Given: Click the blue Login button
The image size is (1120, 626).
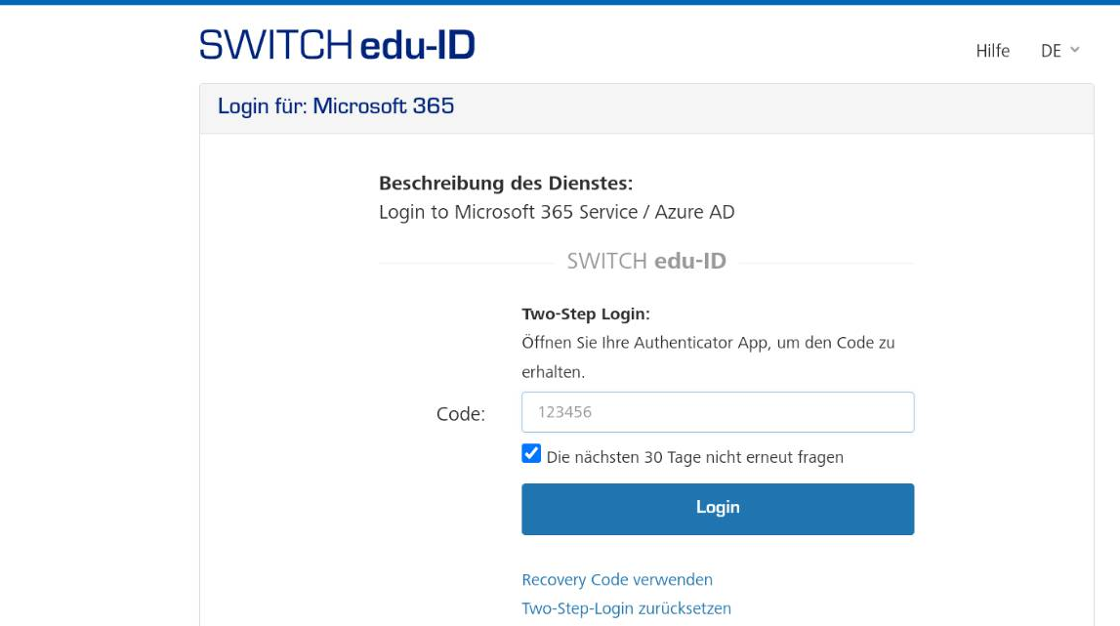Looking at the screenshot, I should (x=717, y=509).
